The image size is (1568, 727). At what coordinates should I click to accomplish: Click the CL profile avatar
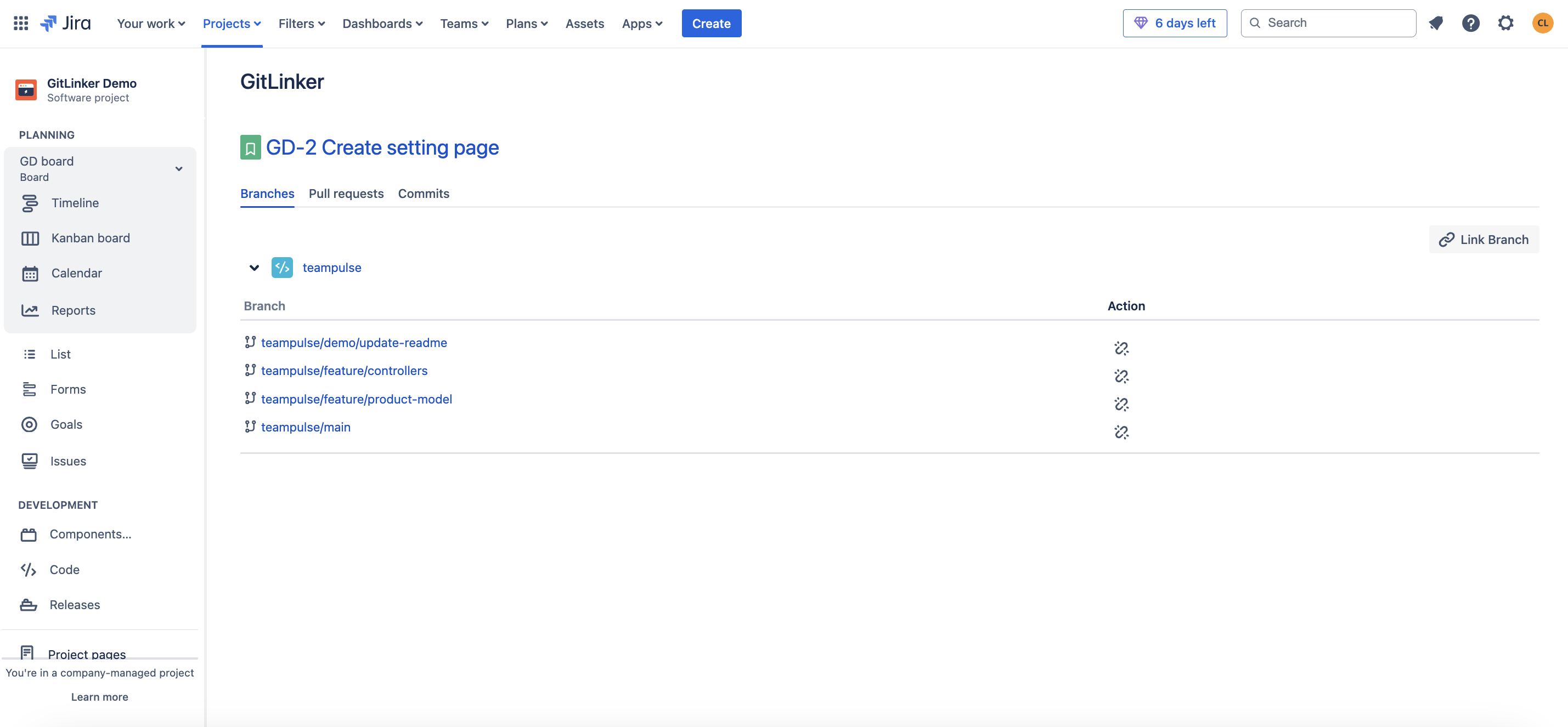point(1542,23)
